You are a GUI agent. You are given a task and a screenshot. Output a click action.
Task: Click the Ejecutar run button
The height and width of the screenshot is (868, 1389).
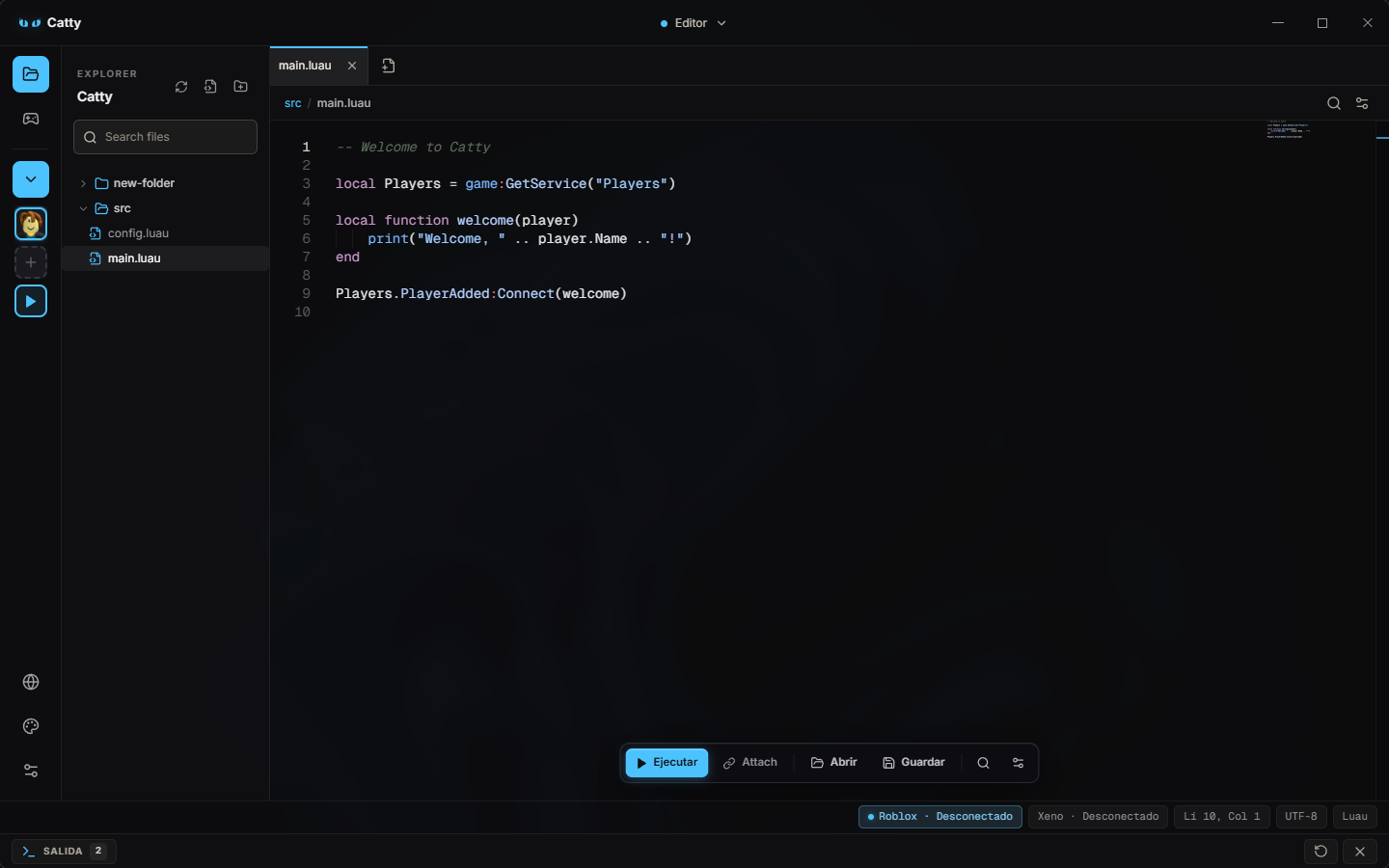(x=667, y=763)
